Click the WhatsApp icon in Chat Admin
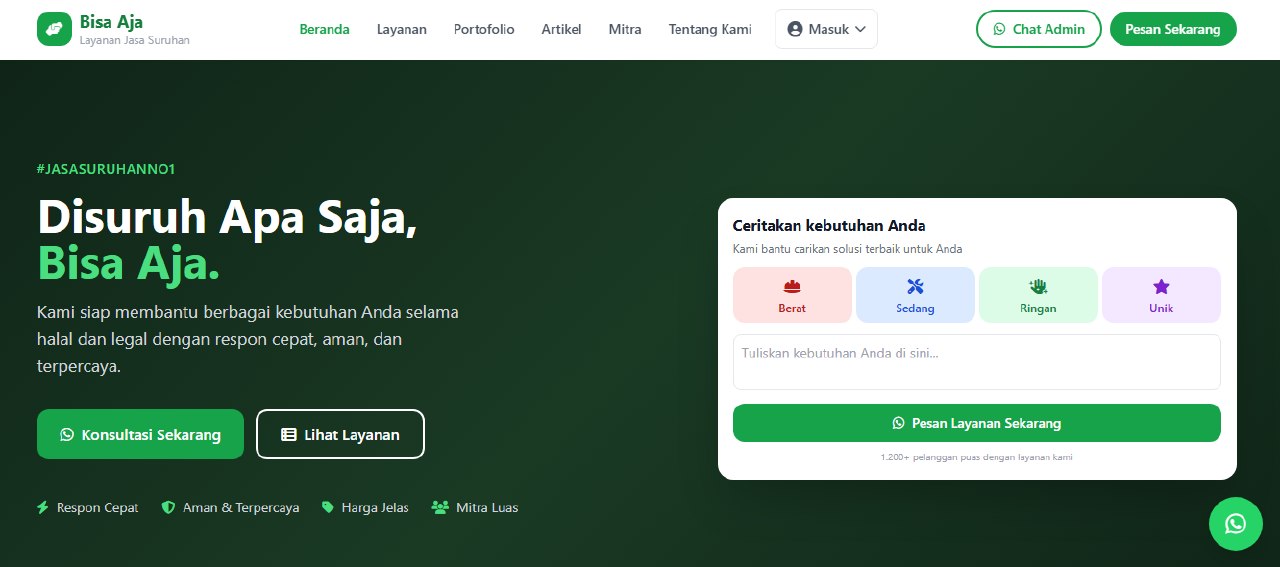 999,29
